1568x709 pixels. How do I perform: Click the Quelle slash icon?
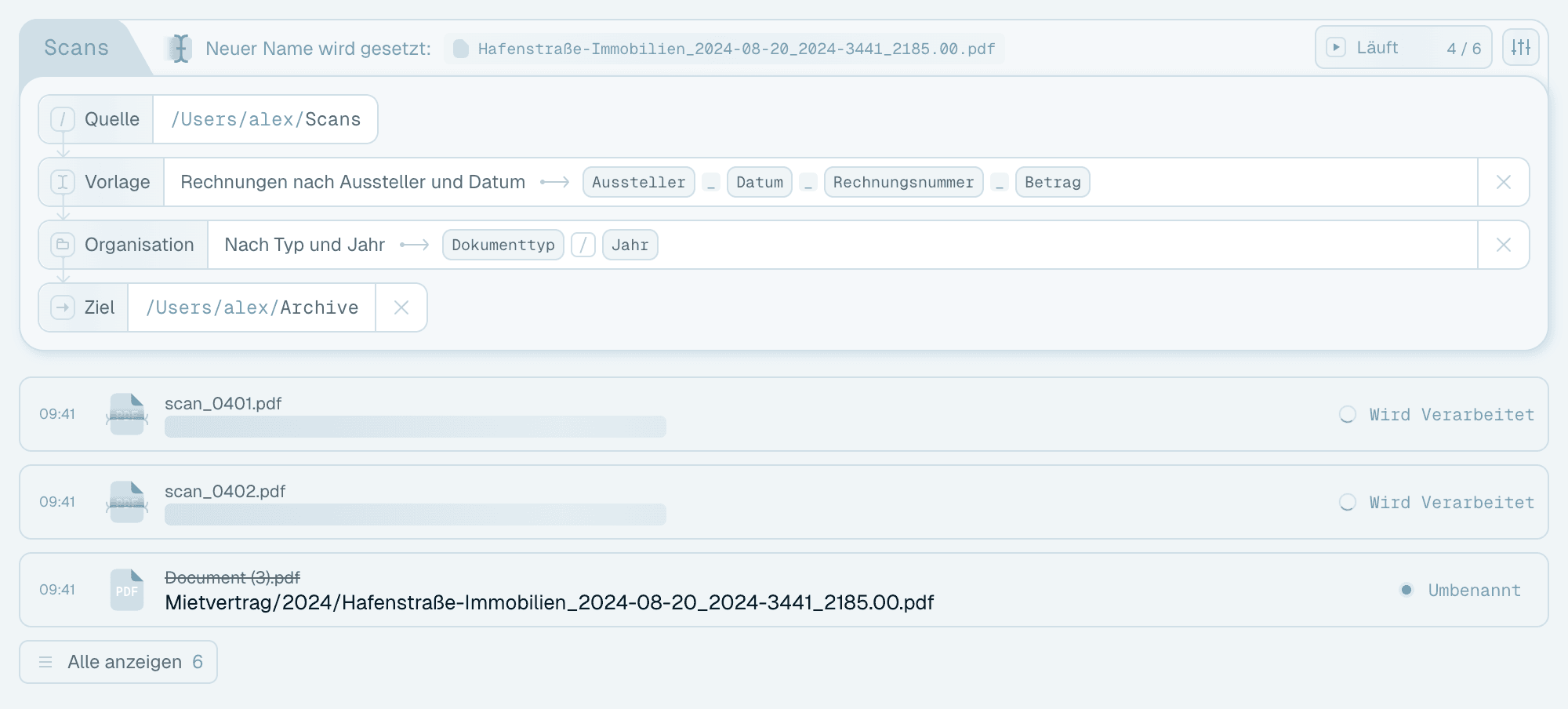tap(63, 119)
